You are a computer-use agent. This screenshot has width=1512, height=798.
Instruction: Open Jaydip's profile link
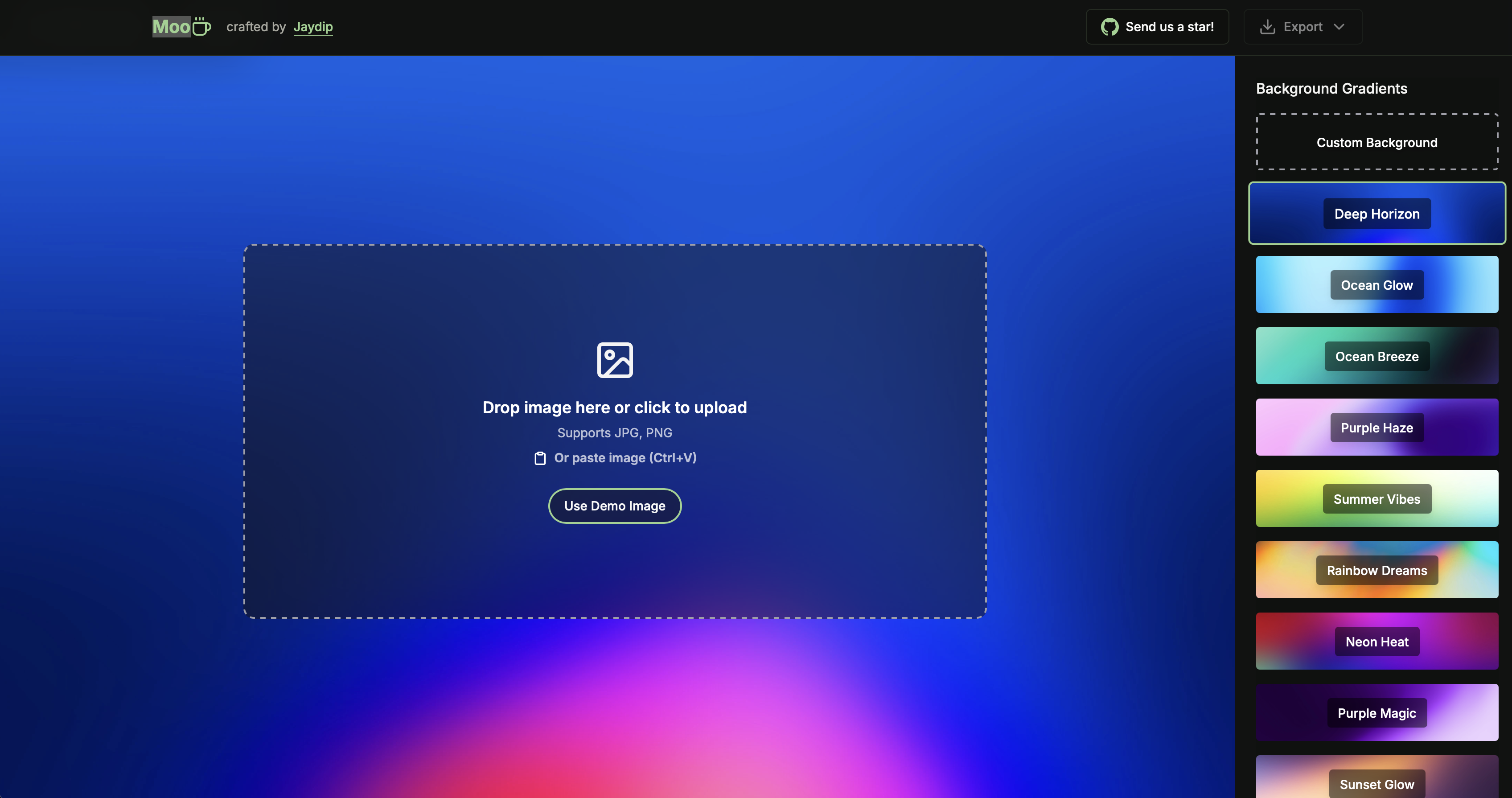(x=313, y=26)
